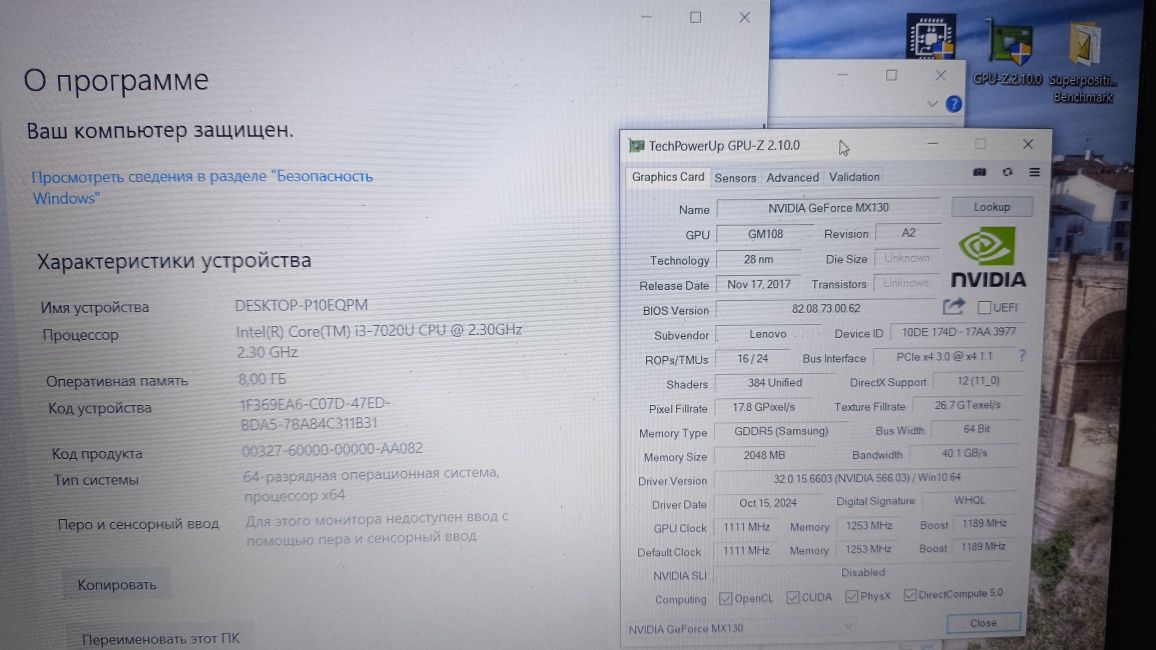This screenshot has height=650, width=1156.
Task: Open the Безопасность Windows details link
Action: click(202, 187)
